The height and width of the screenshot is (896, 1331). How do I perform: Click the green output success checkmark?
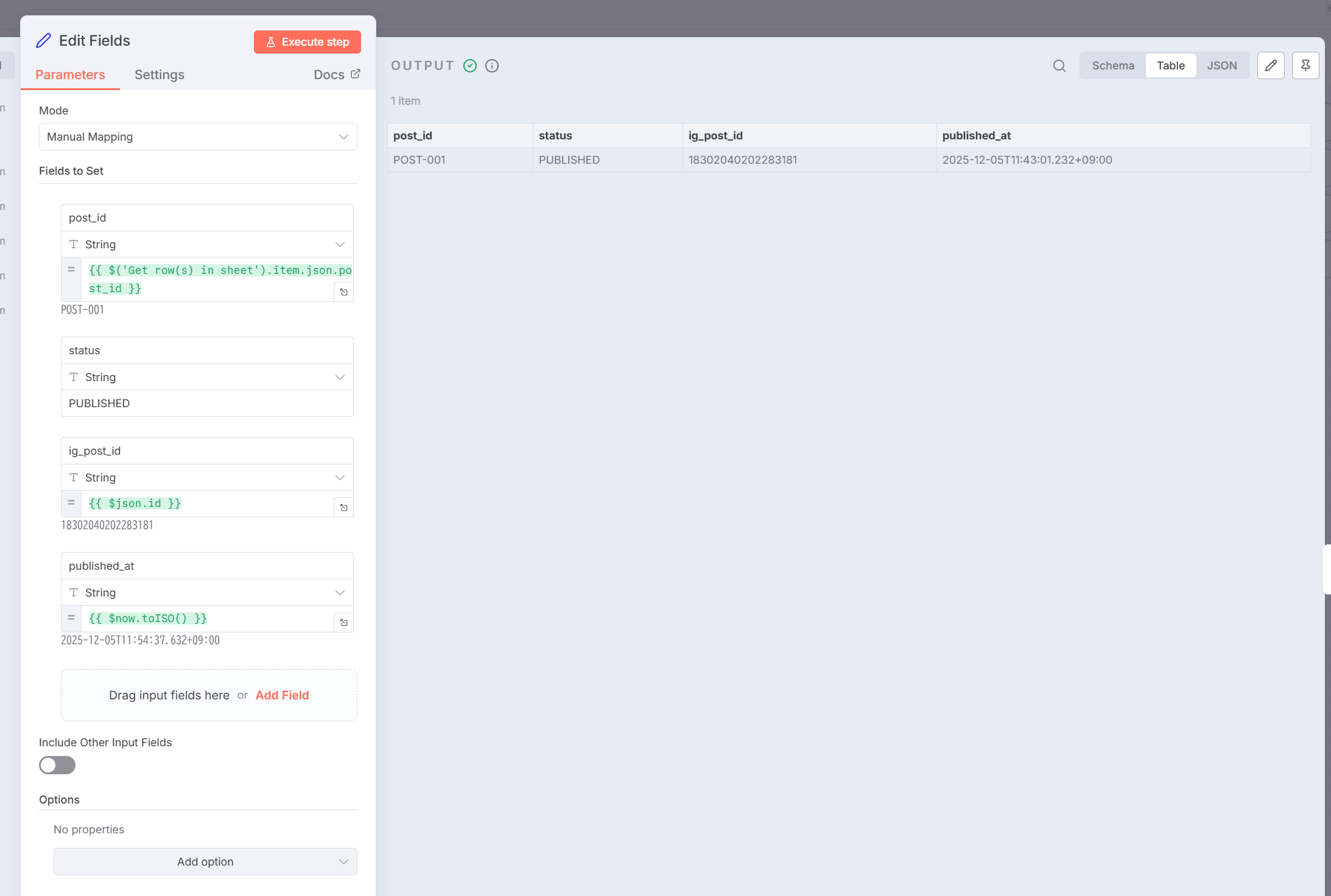[x=470, y=66]
